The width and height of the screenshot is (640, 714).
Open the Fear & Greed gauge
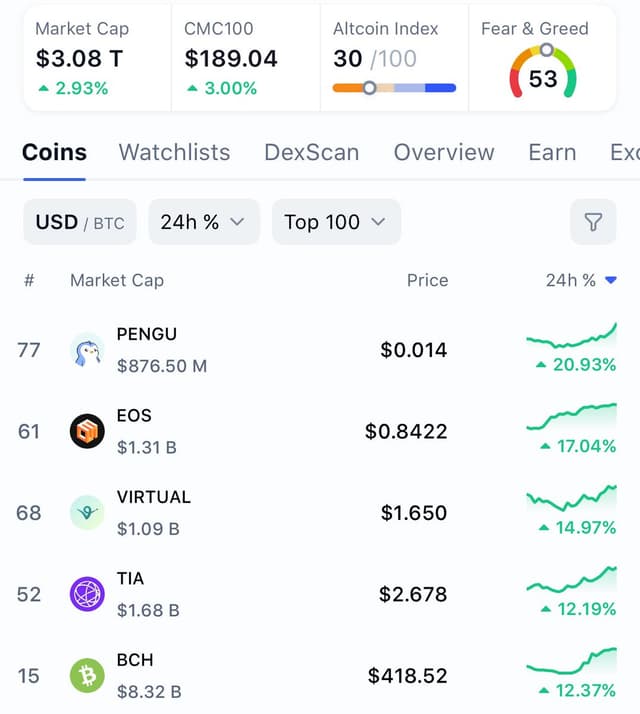tap(543, 71)
